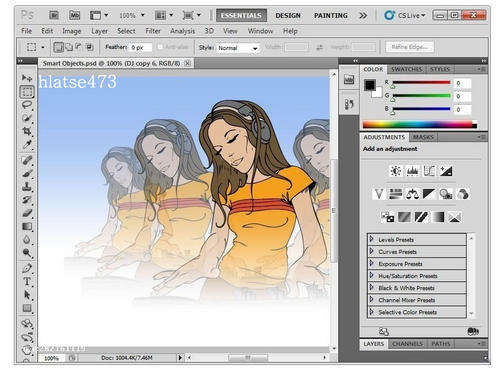Screen dimensions: 500x373
Task: Open the Screen Mode dropdown
Action: 192,15
